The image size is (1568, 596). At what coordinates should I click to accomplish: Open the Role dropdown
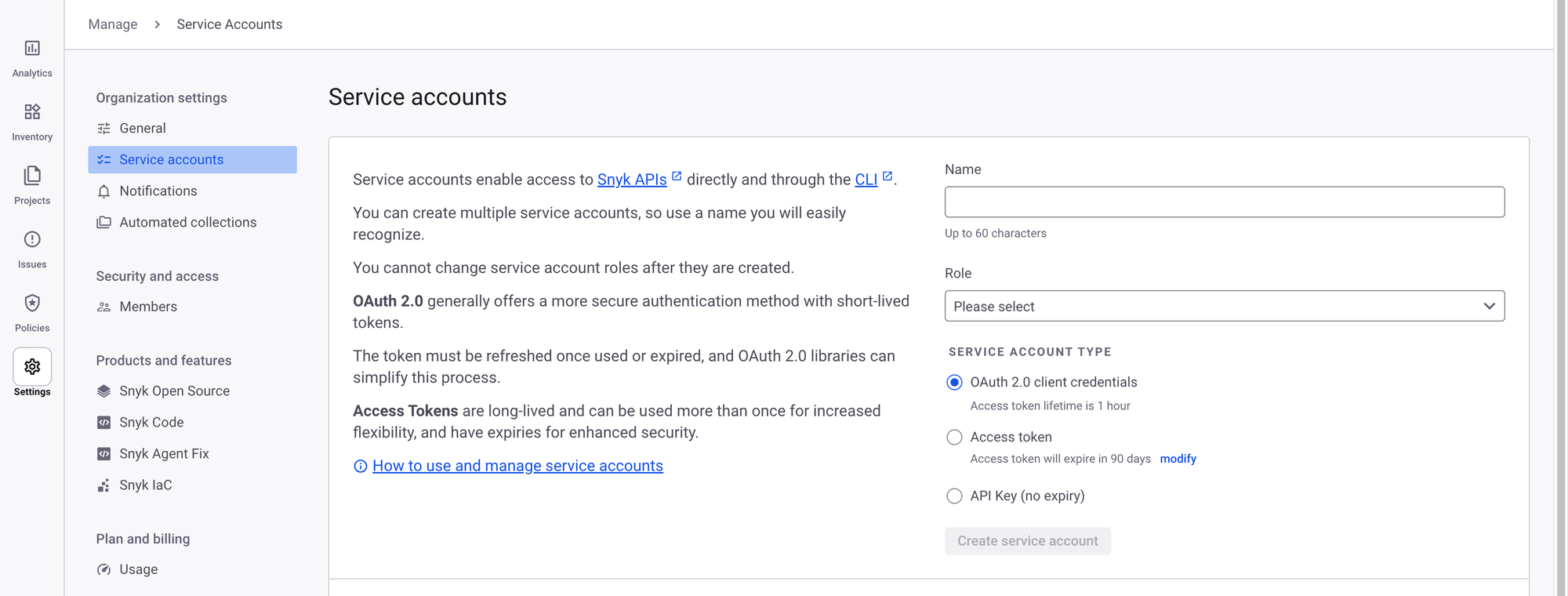1225,307
